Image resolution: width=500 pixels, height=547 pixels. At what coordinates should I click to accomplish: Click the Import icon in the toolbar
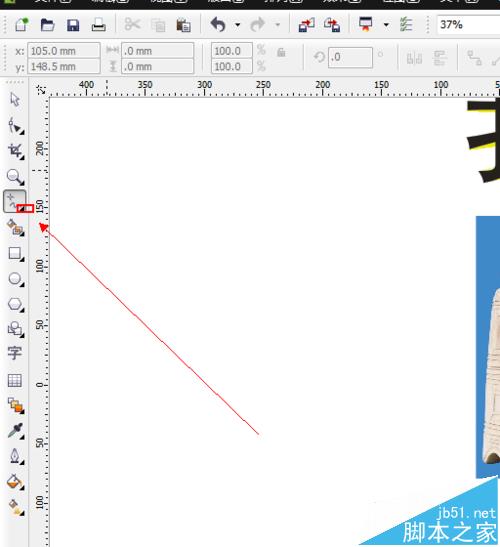click(306, 25)
